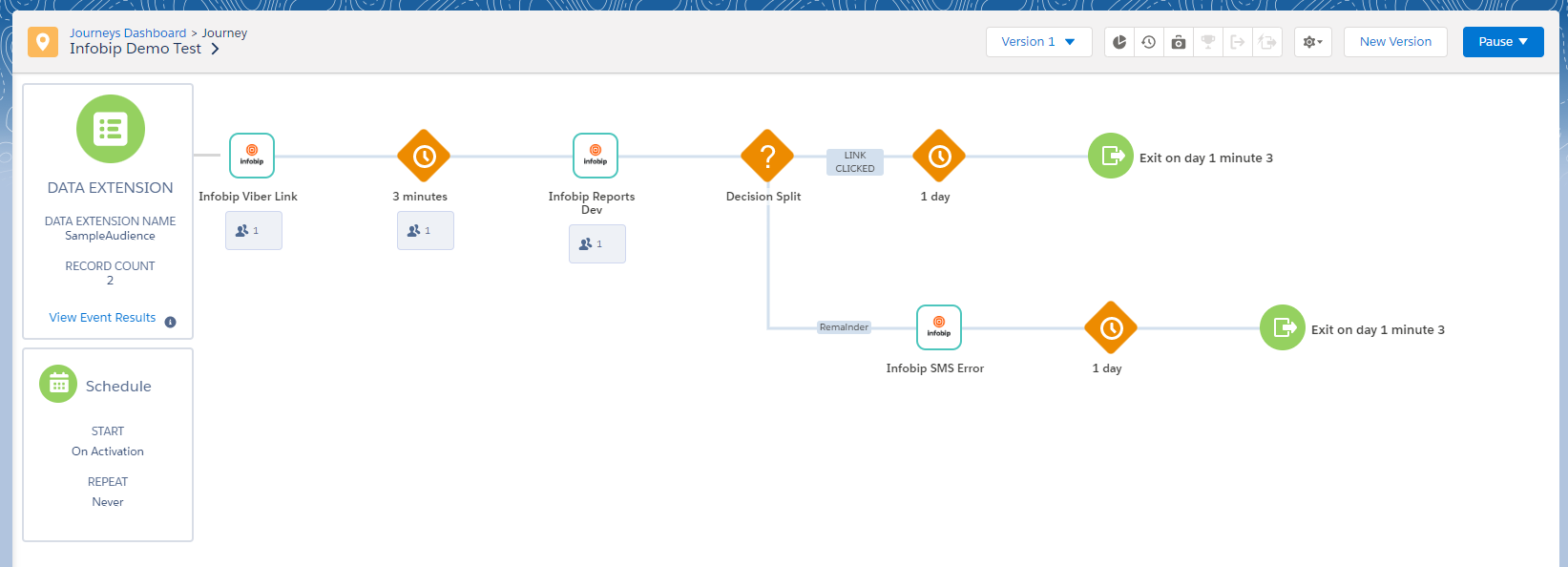Click the Schedule calendar icon
Screen dimensions: 1568x567
[58, 385]
